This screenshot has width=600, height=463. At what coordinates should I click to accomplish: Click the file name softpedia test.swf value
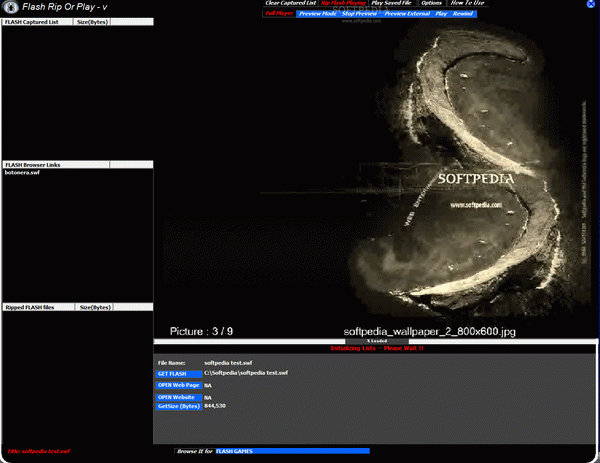[x=228, y=363]
